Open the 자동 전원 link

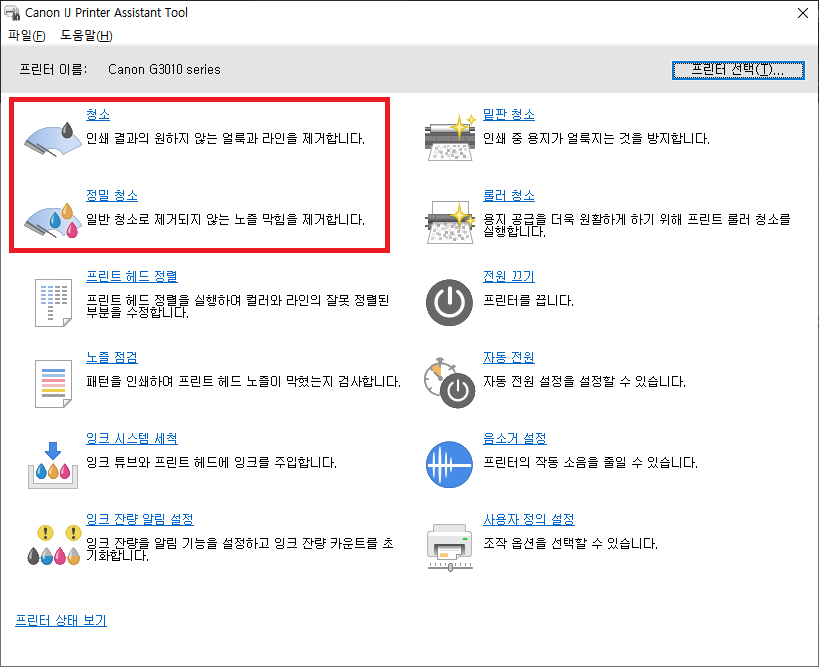[x=509, y=357]
